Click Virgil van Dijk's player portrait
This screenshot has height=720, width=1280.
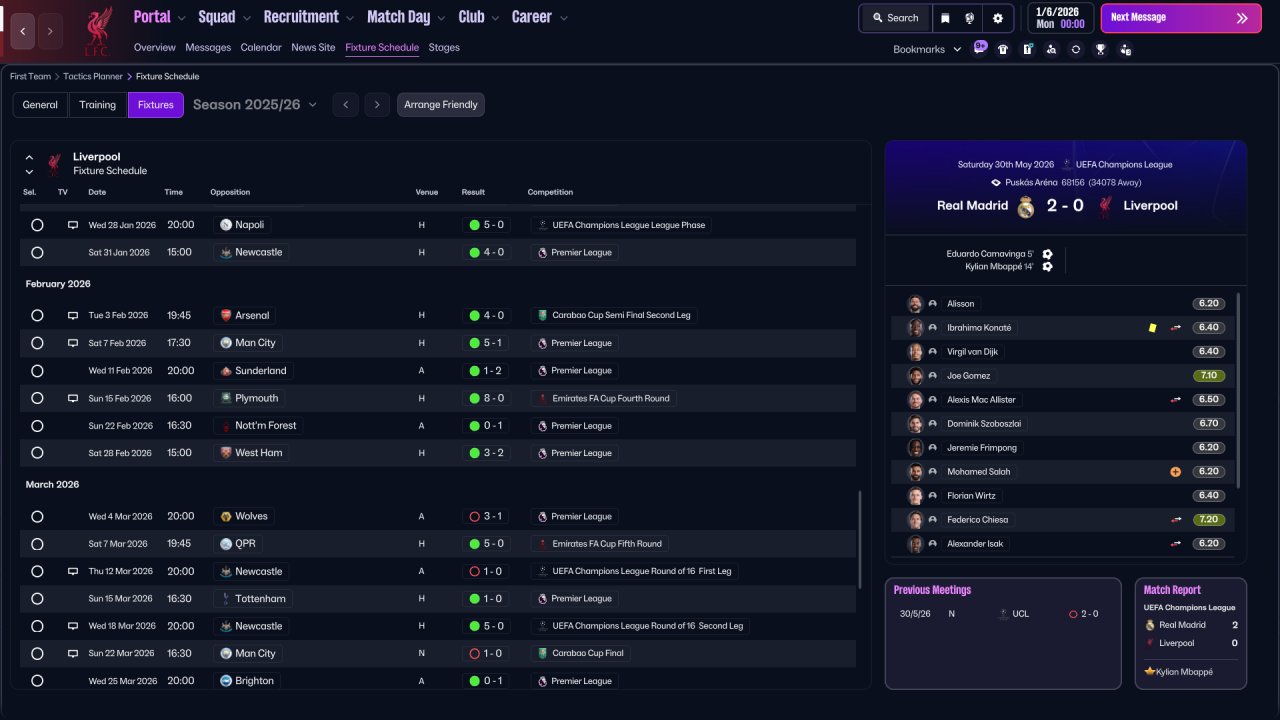point(915,352)
